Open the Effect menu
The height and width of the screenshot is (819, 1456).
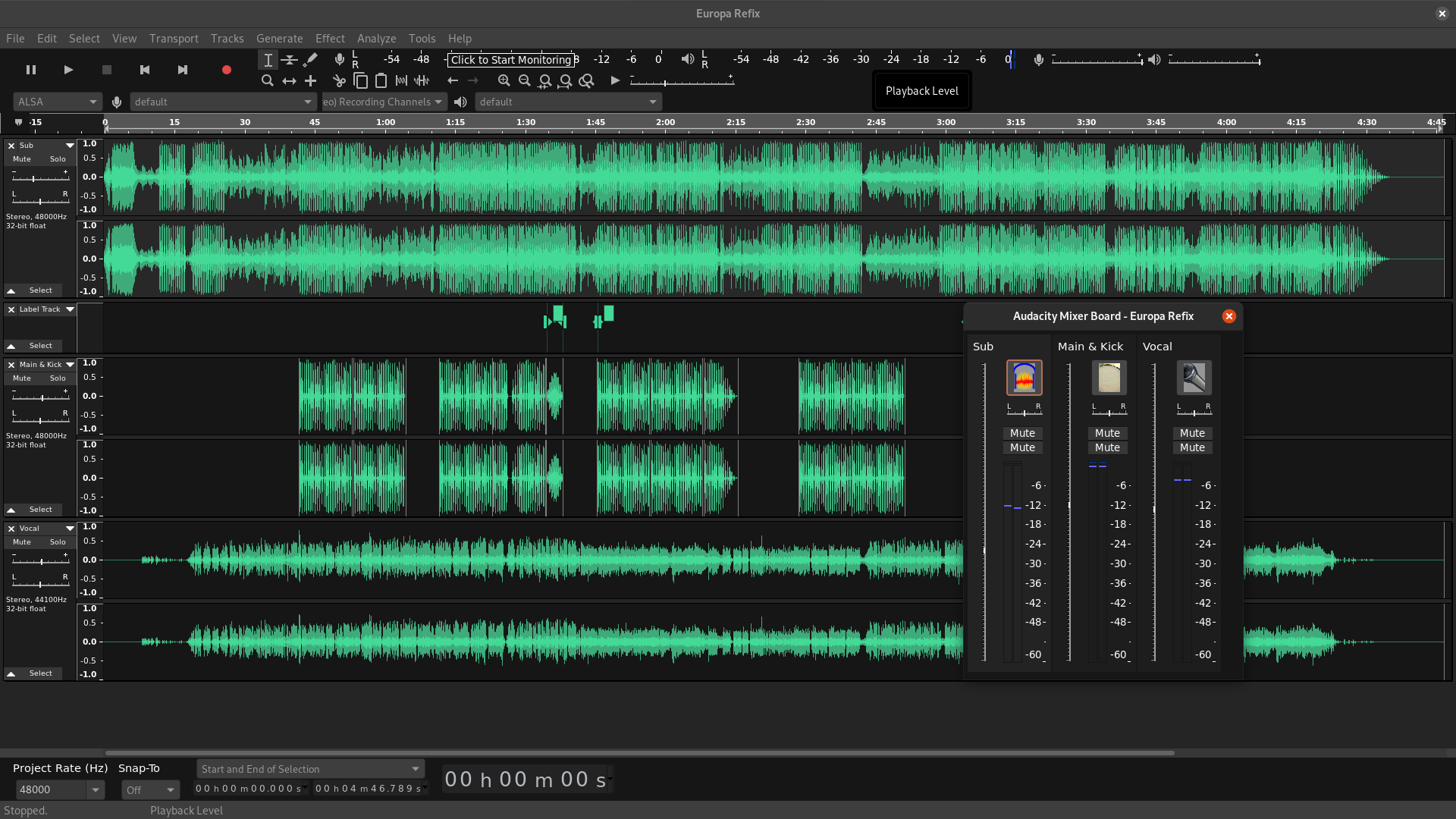point(330,38)
